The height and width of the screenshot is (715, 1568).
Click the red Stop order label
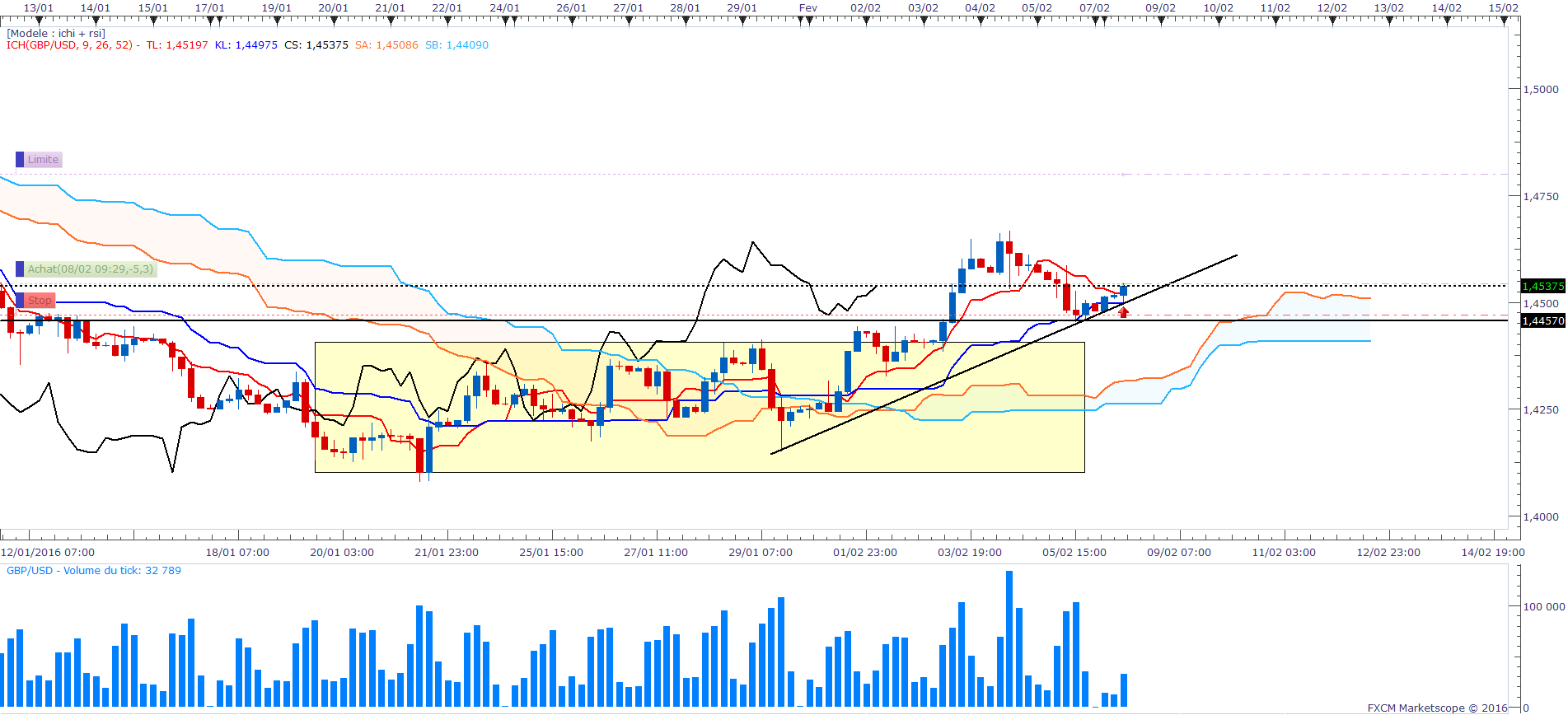tap(40, 301)
